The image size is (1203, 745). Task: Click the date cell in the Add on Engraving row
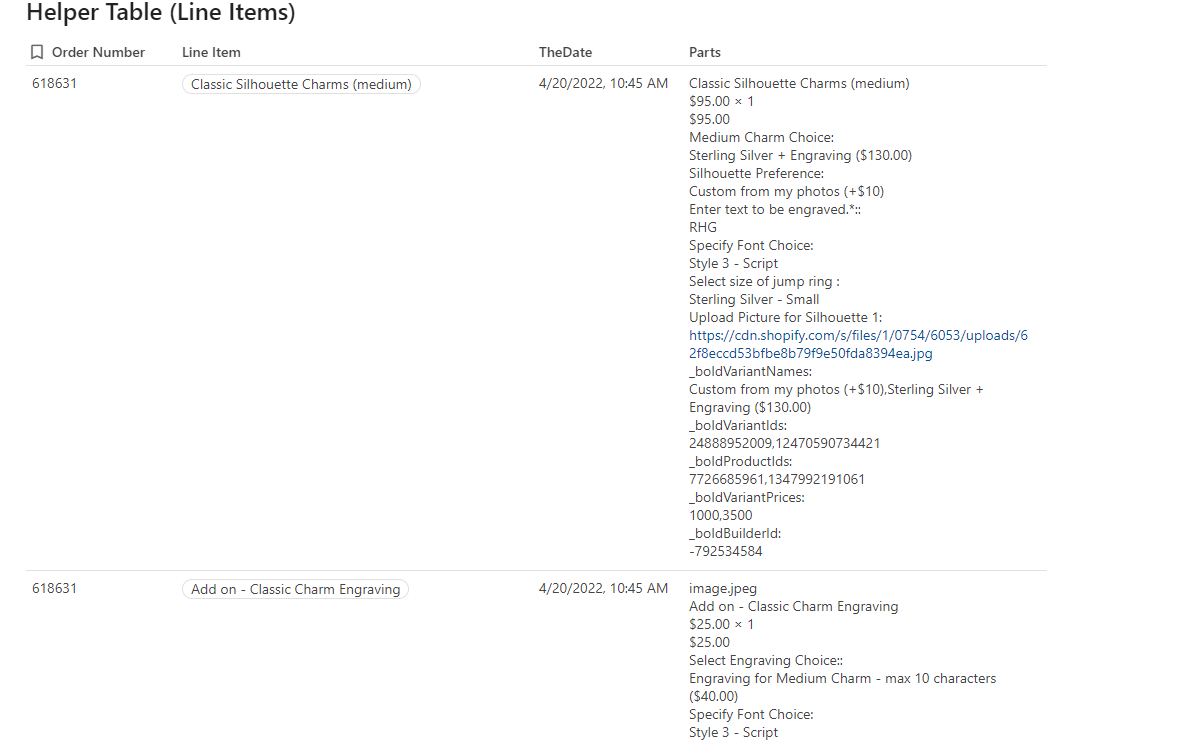click(603, 589)
